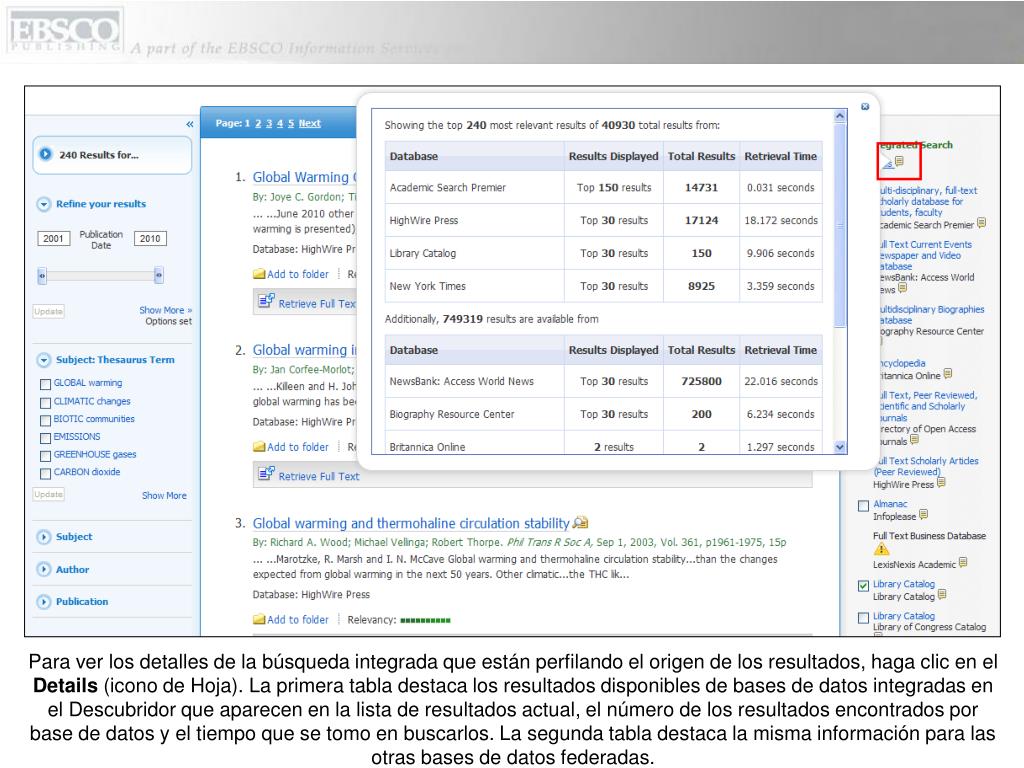Expand the Author facet
Image resolution: width=1024 pixels, height=768 pixels.
click(44, 569)
